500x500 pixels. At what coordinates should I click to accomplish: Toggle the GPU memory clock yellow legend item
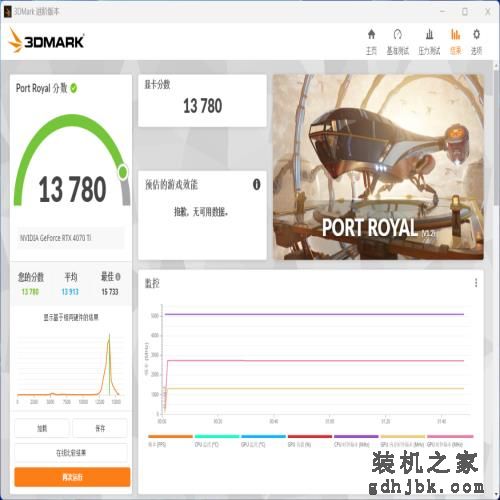403,441
